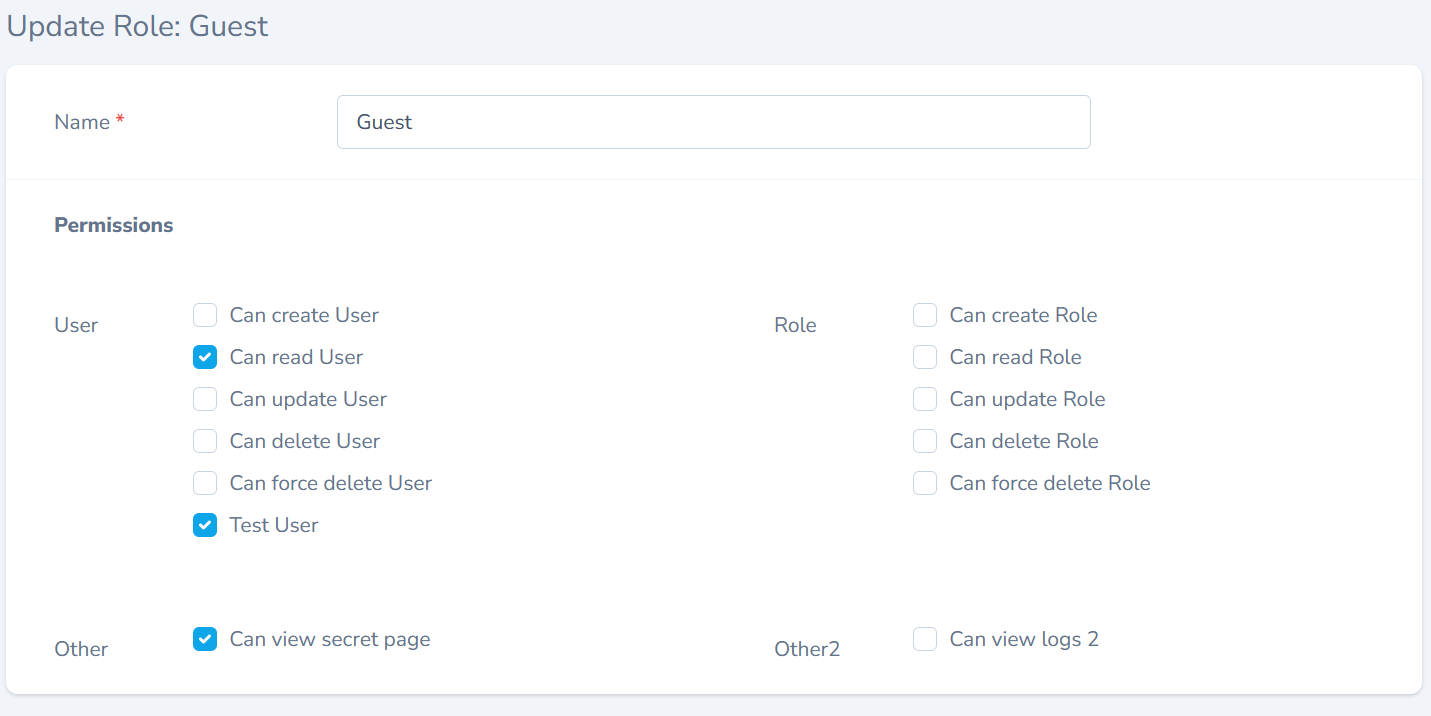
Task: Enable Can force delete Role permission
Action: coord(925,484)
